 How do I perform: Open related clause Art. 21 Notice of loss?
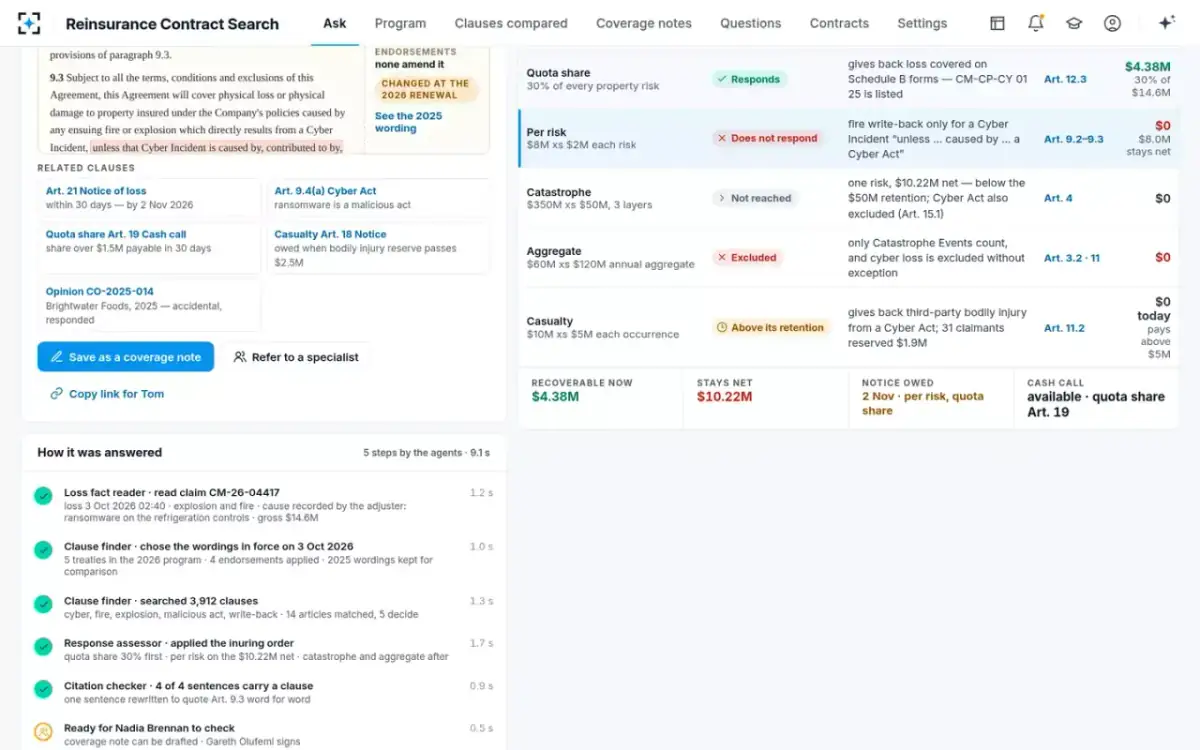point(148,198)
